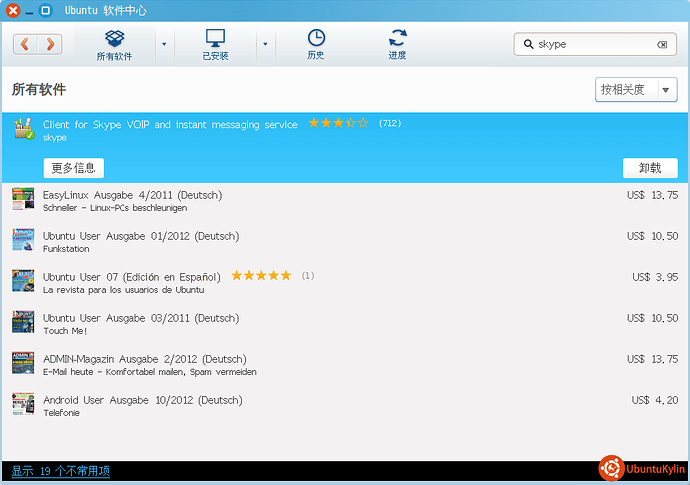Click the (712) review count
Screen dimensions: 690x485
(x=390, y=123)
